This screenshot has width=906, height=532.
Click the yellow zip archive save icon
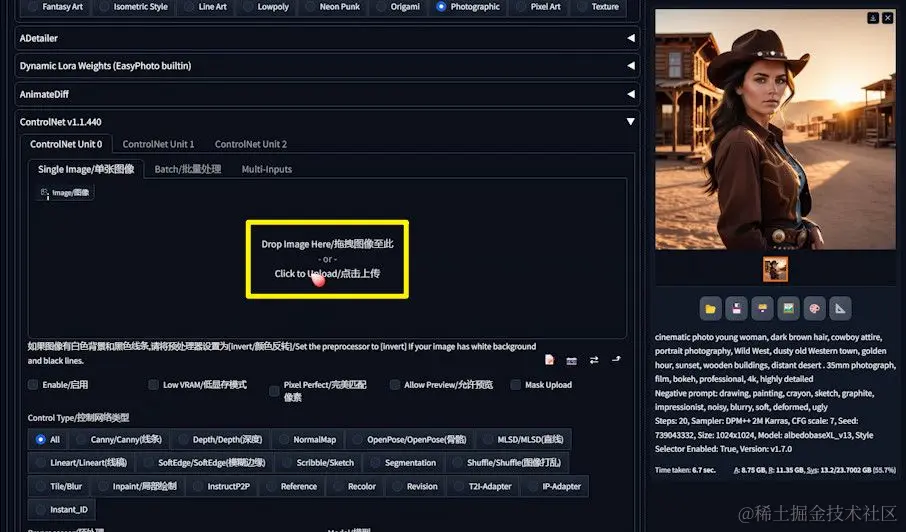coord(762,308)
